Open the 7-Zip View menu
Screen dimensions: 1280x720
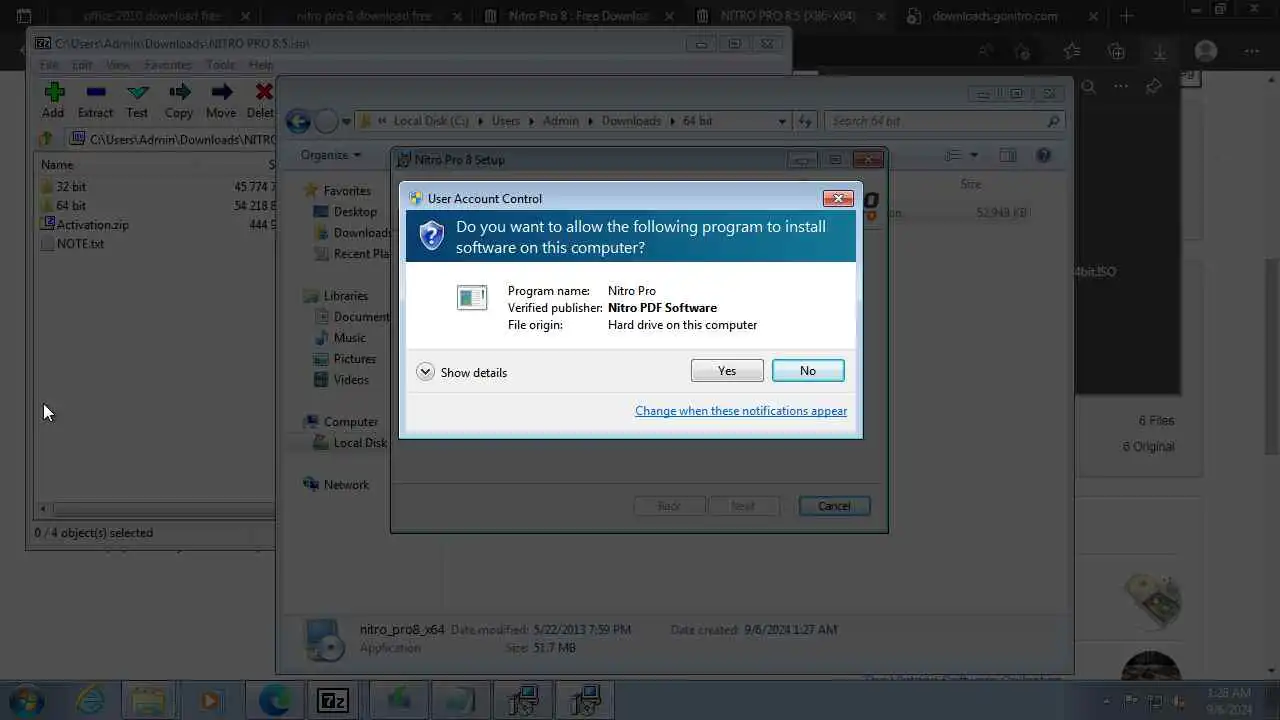point(118,65)
